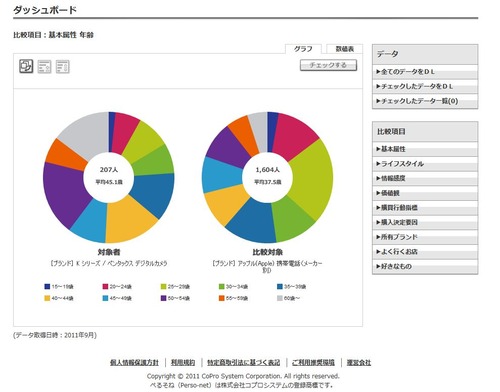Open チェックしたデータをDL entry
Image resolution: width=500 pixels, height=392 pixels.
[x=425, y=86]
